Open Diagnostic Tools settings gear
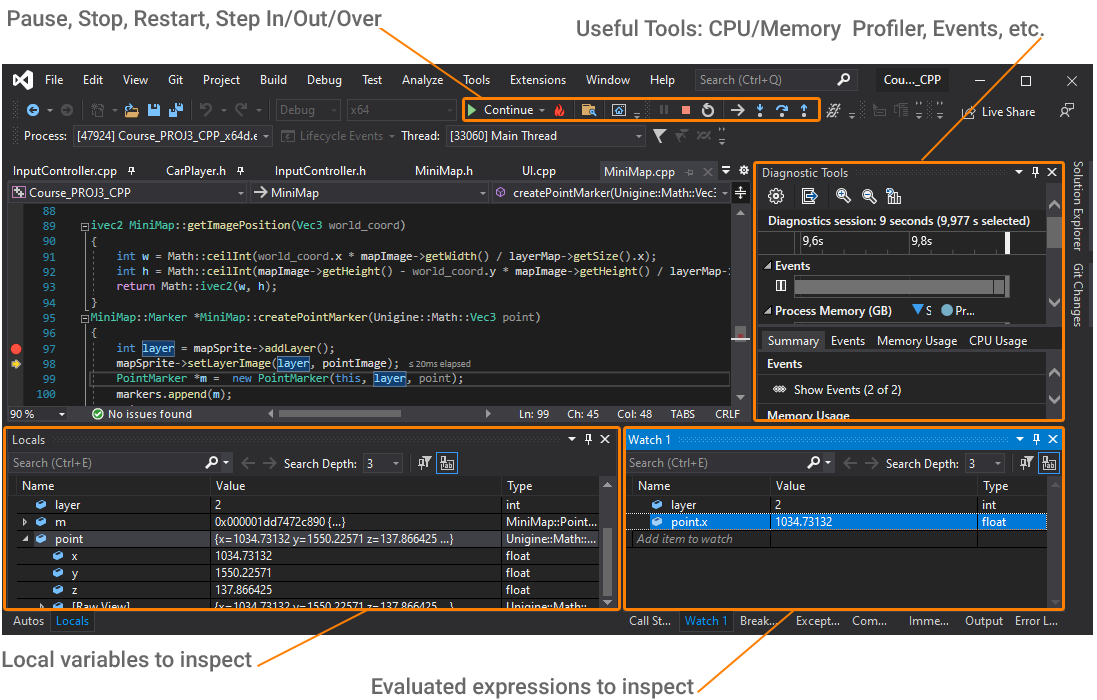 pos(775,196)
